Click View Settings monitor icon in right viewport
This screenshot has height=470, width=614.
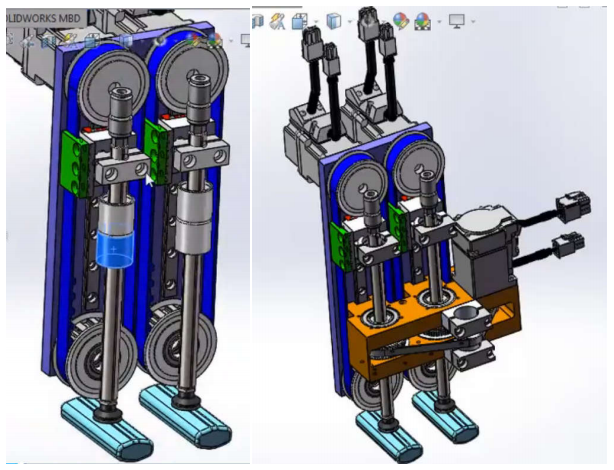point(457,20)
